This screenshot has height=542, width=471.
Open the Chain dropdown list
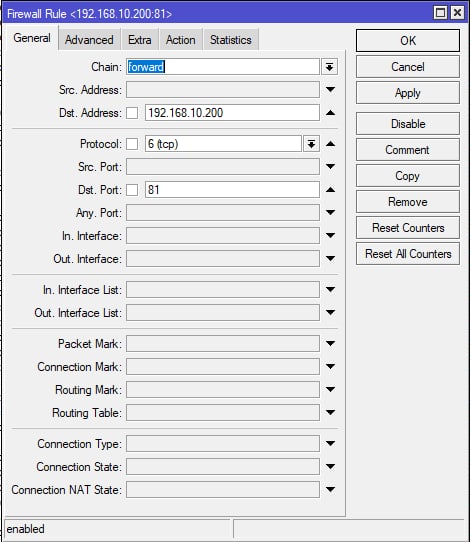[x=329, y=67]
